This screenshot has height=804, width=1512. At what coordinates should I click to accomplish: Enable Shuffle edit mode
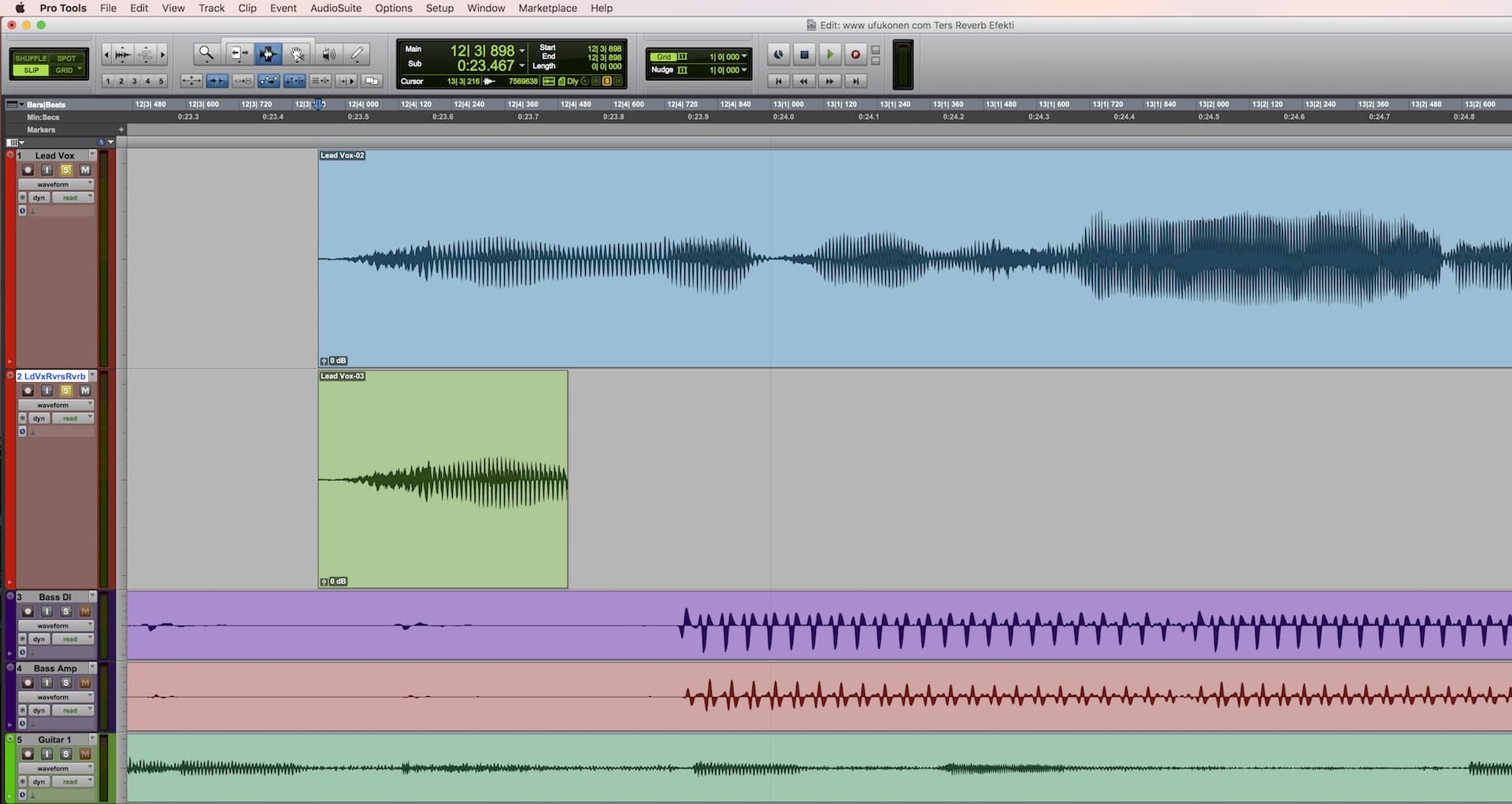pyautogui.click(x=31, y=58)
